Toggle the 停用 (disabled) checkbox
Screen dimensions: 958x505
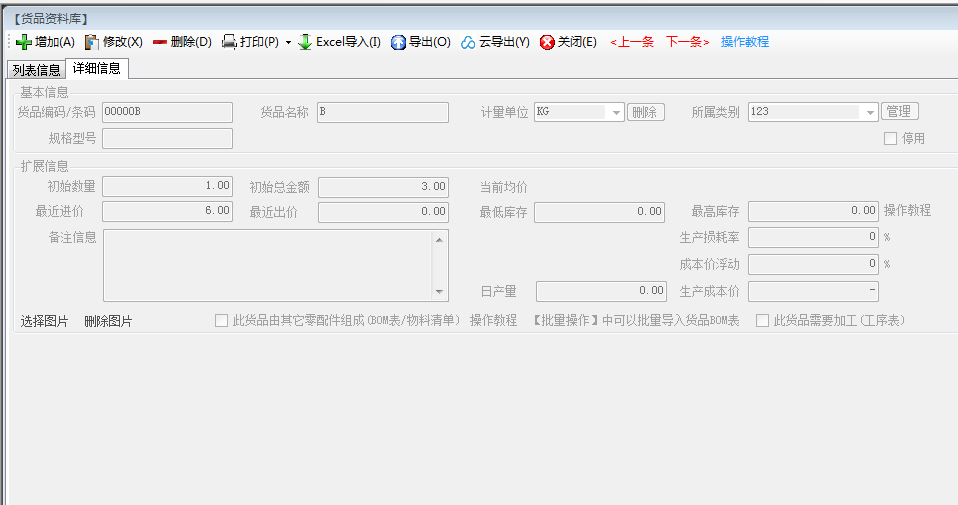click(x=890, y=139)
